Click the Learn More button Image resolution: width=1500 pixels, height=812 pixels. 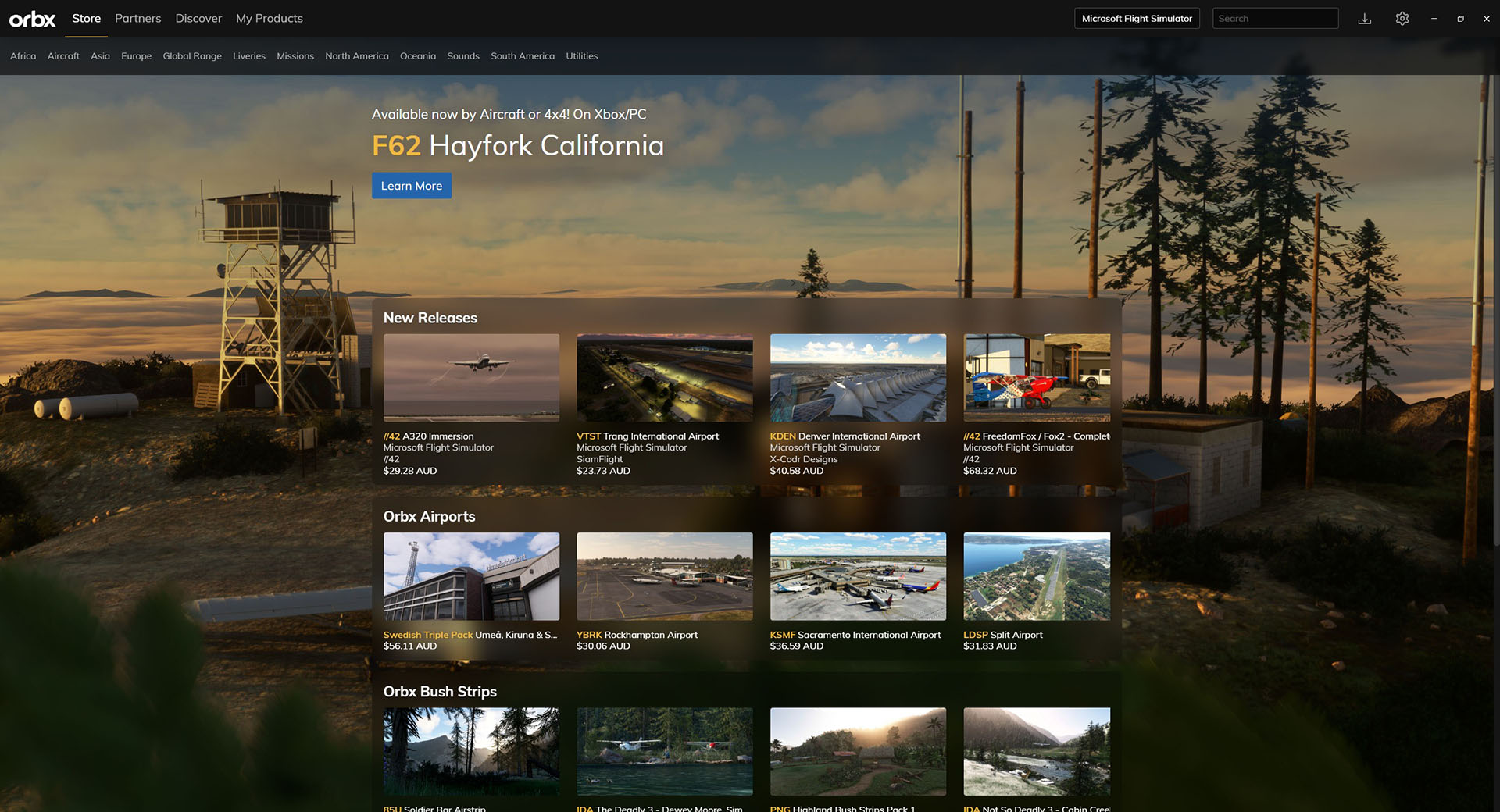412,186
